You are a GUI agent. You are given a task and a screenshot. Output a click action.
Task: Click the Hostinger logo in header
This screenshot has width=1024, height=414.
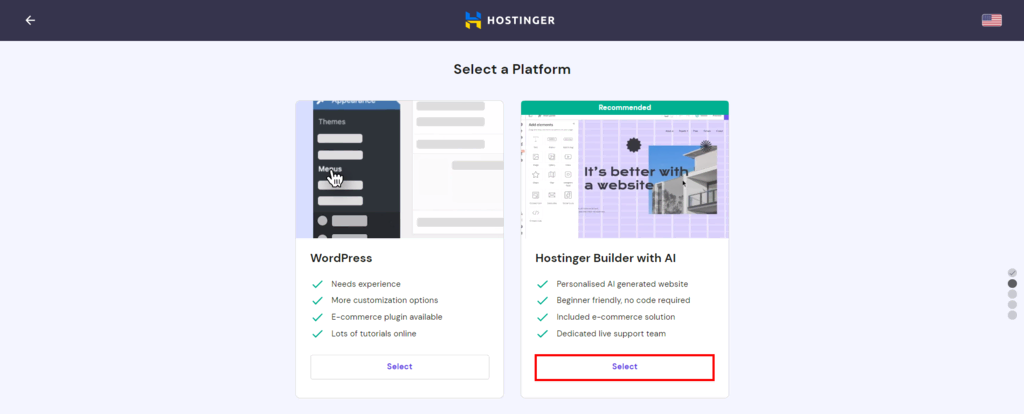click(x=510, y=20)
